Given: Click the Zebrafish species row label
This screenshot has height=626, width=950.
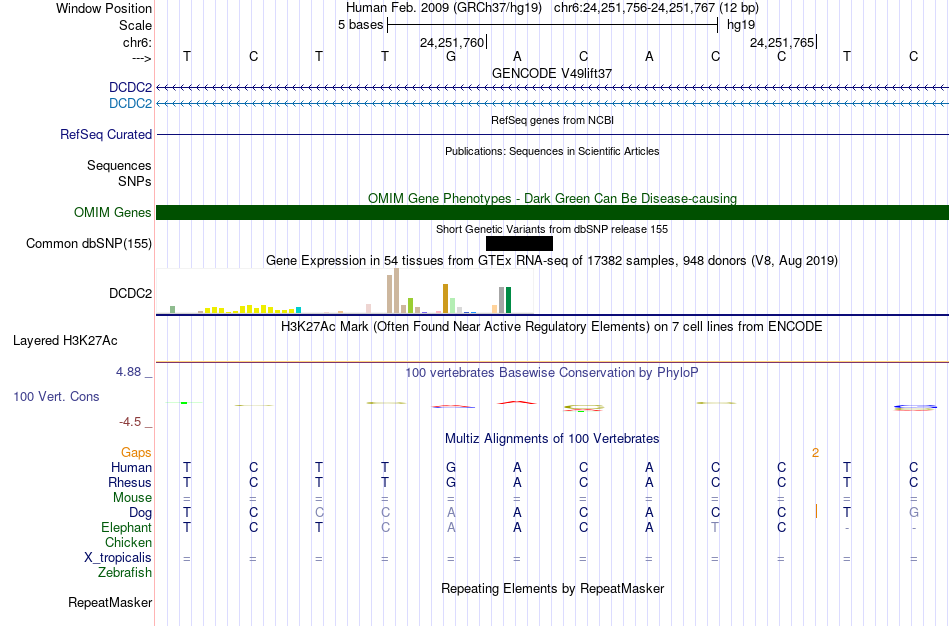Looking at the screenshot, I should point(125,572).
